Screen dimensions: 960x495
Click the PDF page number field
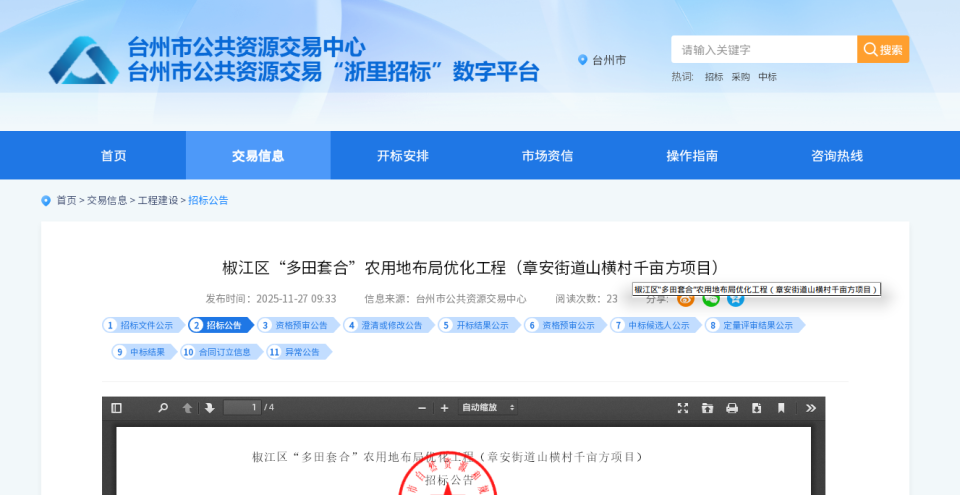point(242,407)
